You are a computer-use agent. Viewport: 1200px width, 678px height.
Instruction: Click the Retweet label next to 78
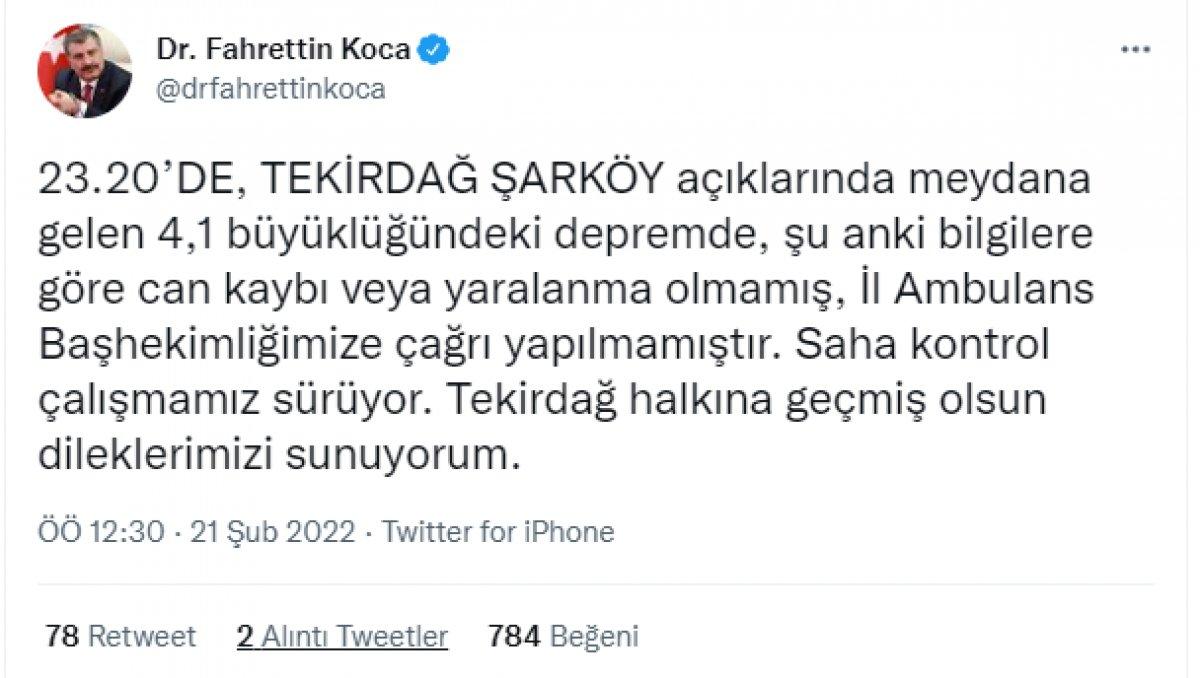(143, 634)
